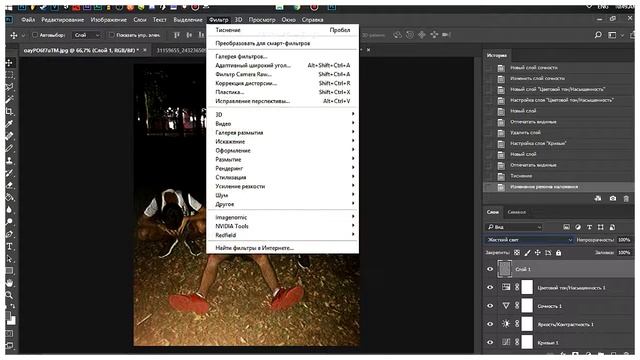This screenshot has width=640, height=360.
Task: Open the Слой auto-select dropdown
Action: 86,35
